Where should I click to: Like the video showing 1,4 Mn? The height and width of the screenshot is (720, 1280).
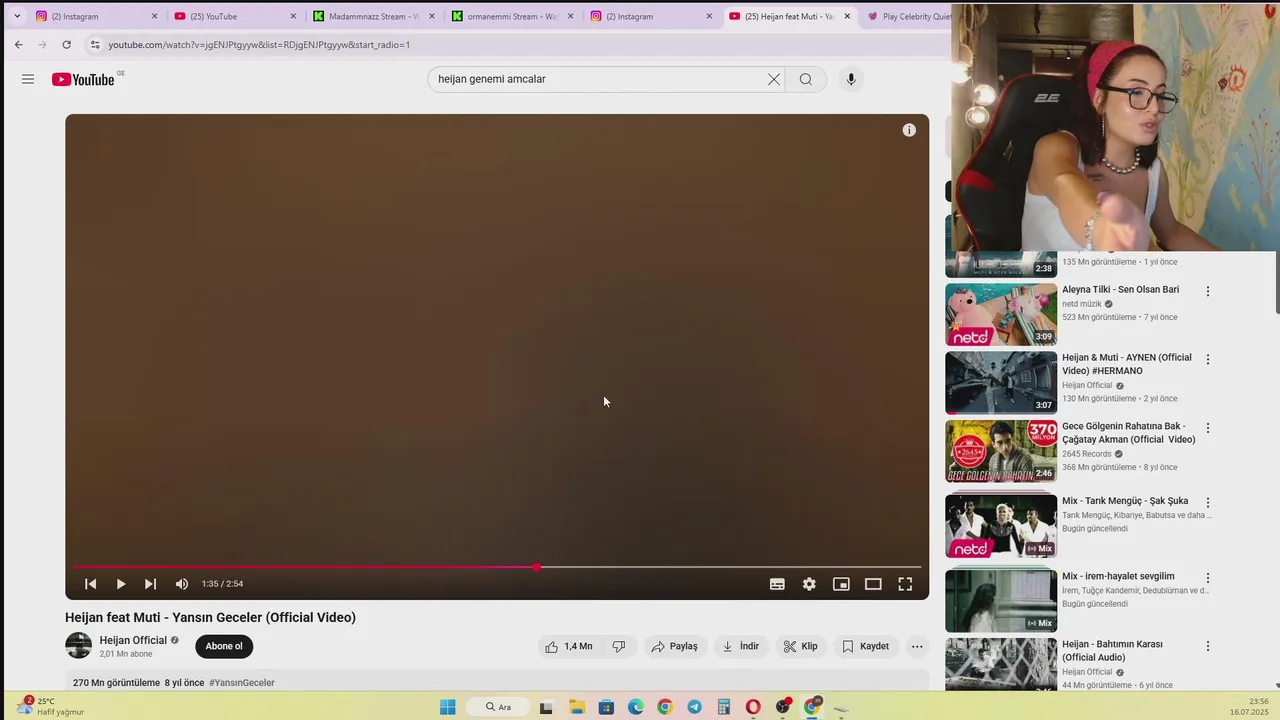(x=569, y=646)
